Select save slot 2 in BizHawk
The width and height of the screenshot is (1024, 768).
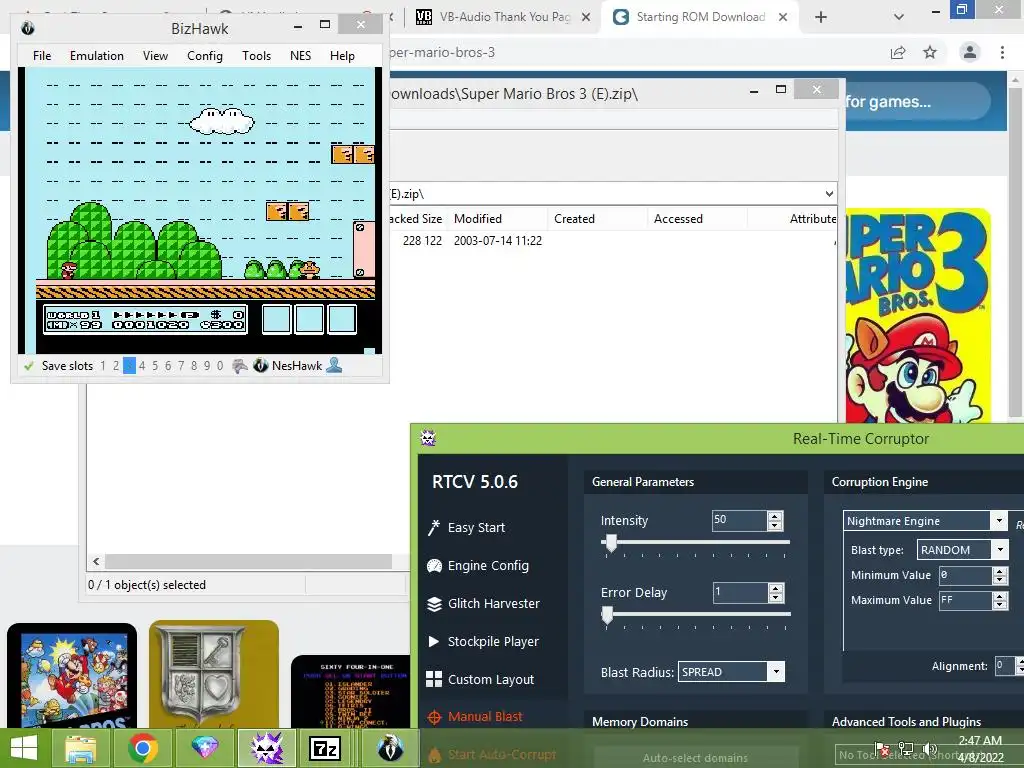[x=116, y=366]
